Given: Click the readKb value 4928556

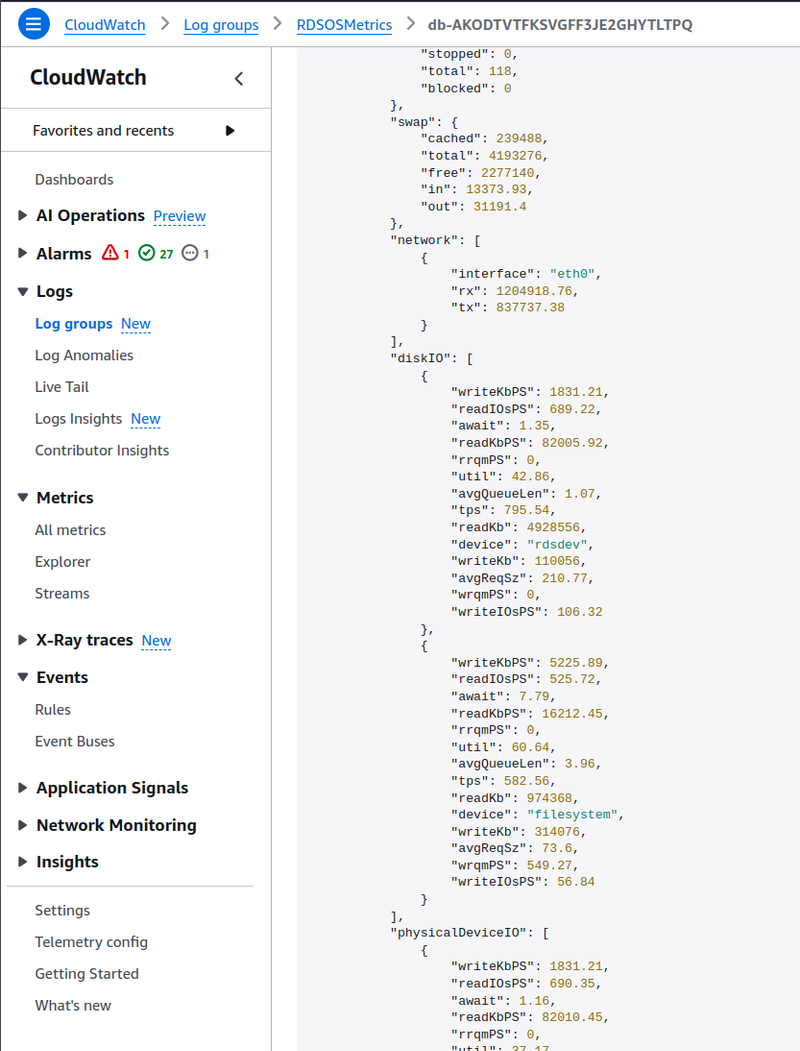Looking at the screenshot, I should tap(553, 528).
